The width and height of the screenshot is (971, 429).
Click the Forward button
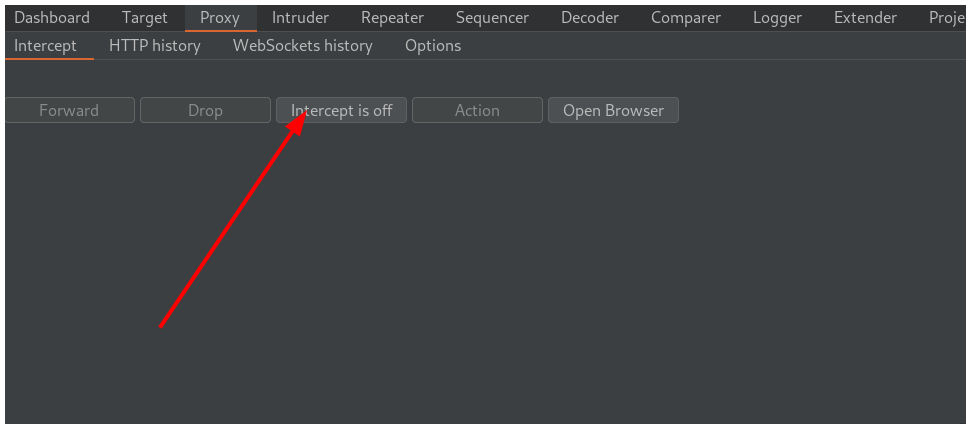coord(69,110)
